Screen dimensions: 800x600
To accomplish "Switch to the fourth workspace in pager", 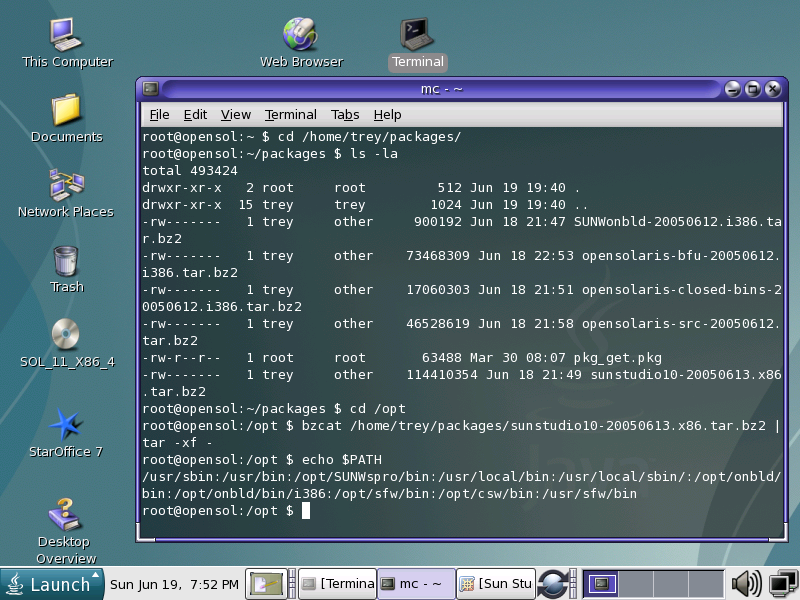I will click(x=706, y=583).
